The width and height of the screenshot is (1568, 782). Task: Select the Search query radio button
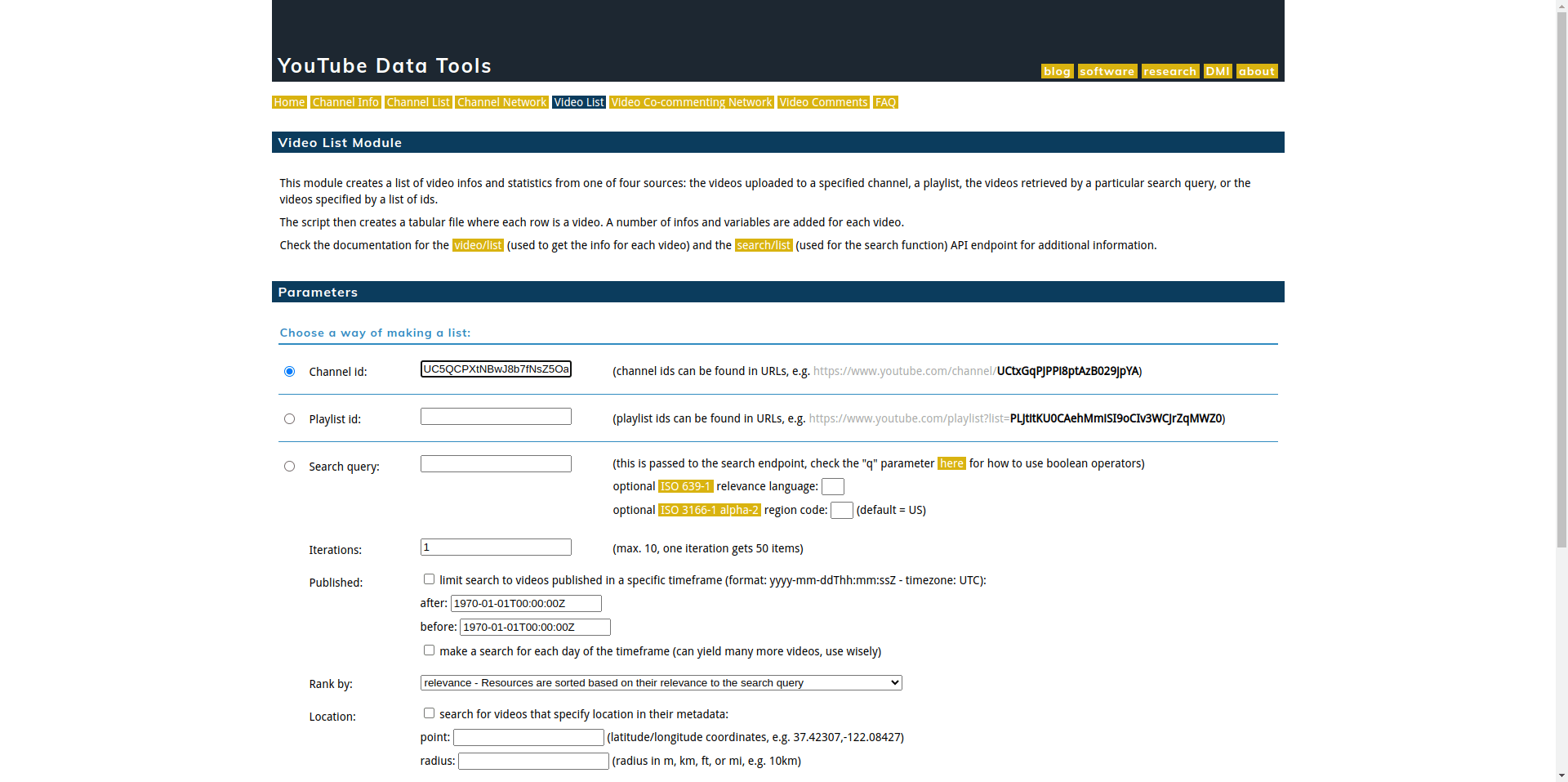coord(288,466)
